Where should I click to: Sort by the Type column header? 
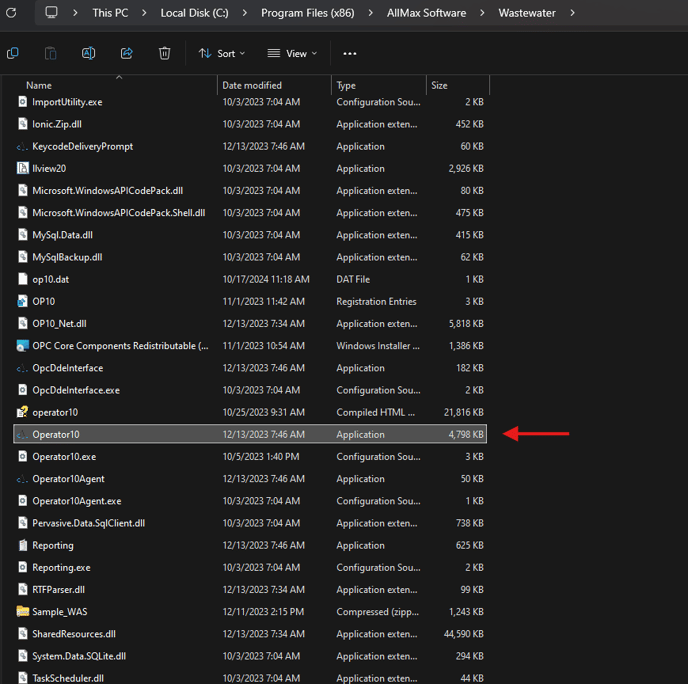point(346,86)
